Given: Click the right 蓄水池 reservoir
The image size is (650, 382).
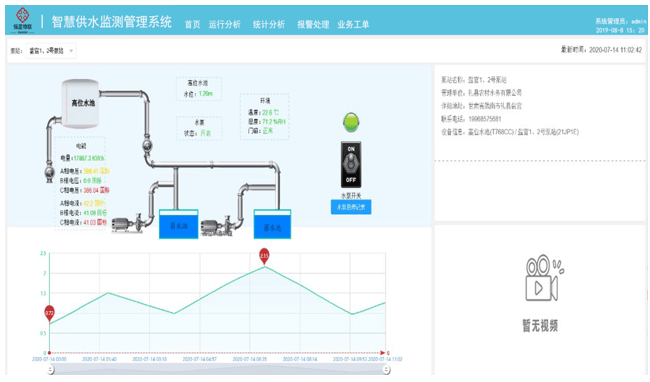Looking at the screenshot, I should coord(272,224).
